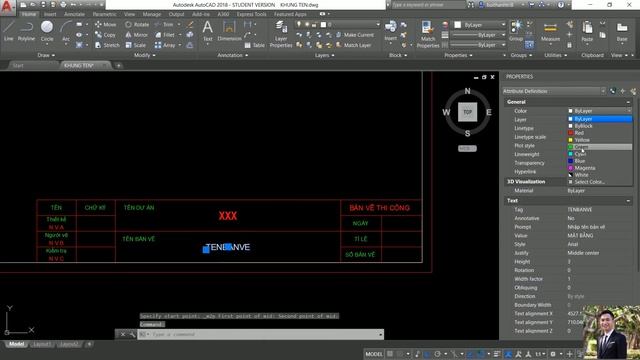Select the Polyline tool
Screen dimensions: 640x360
(27, 31)
